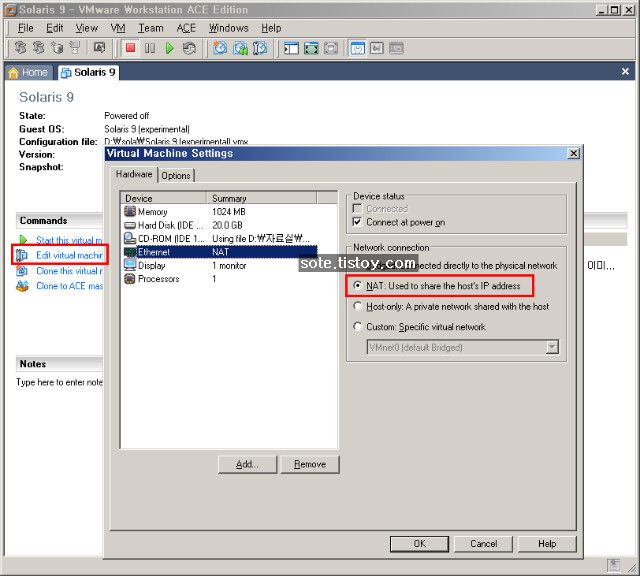The width and height of the screenshot is (640, 576).
Task: Open the ACE menu
Action: [x=186, y=28]
